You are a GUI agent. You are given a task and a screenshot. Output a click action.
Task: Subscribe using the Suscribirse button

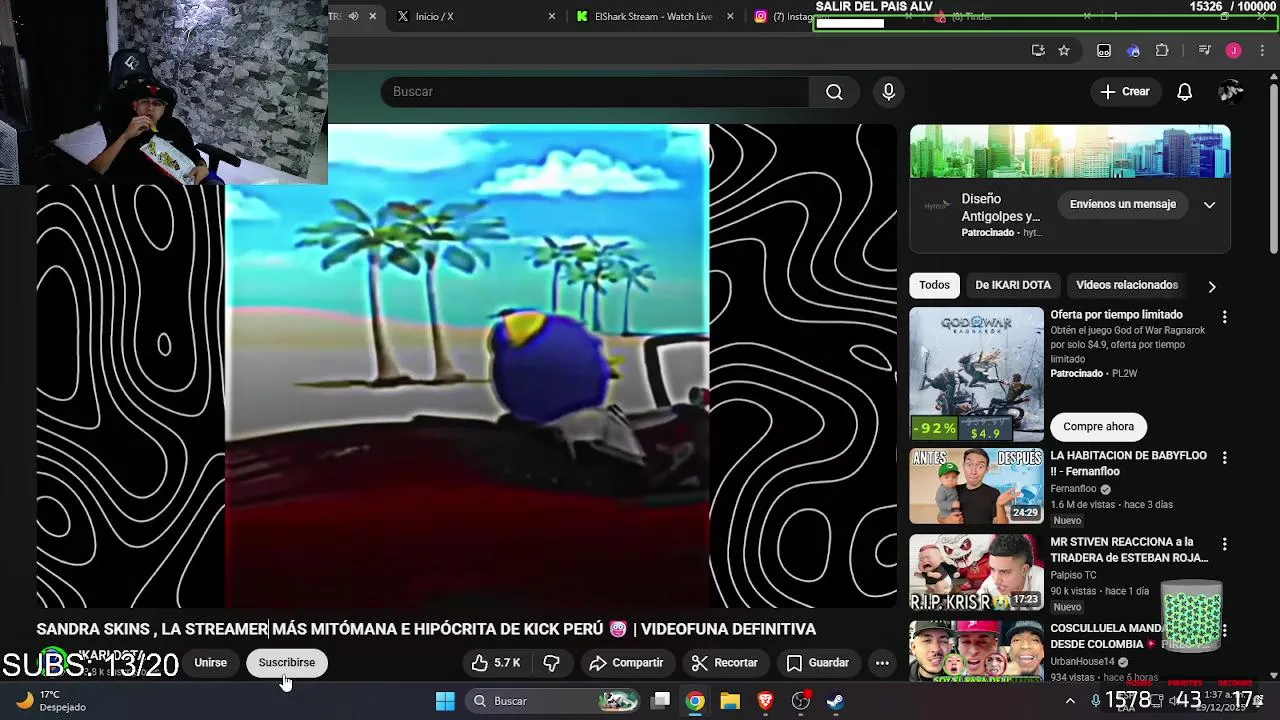pyautogui.click(x=287, y=663)
